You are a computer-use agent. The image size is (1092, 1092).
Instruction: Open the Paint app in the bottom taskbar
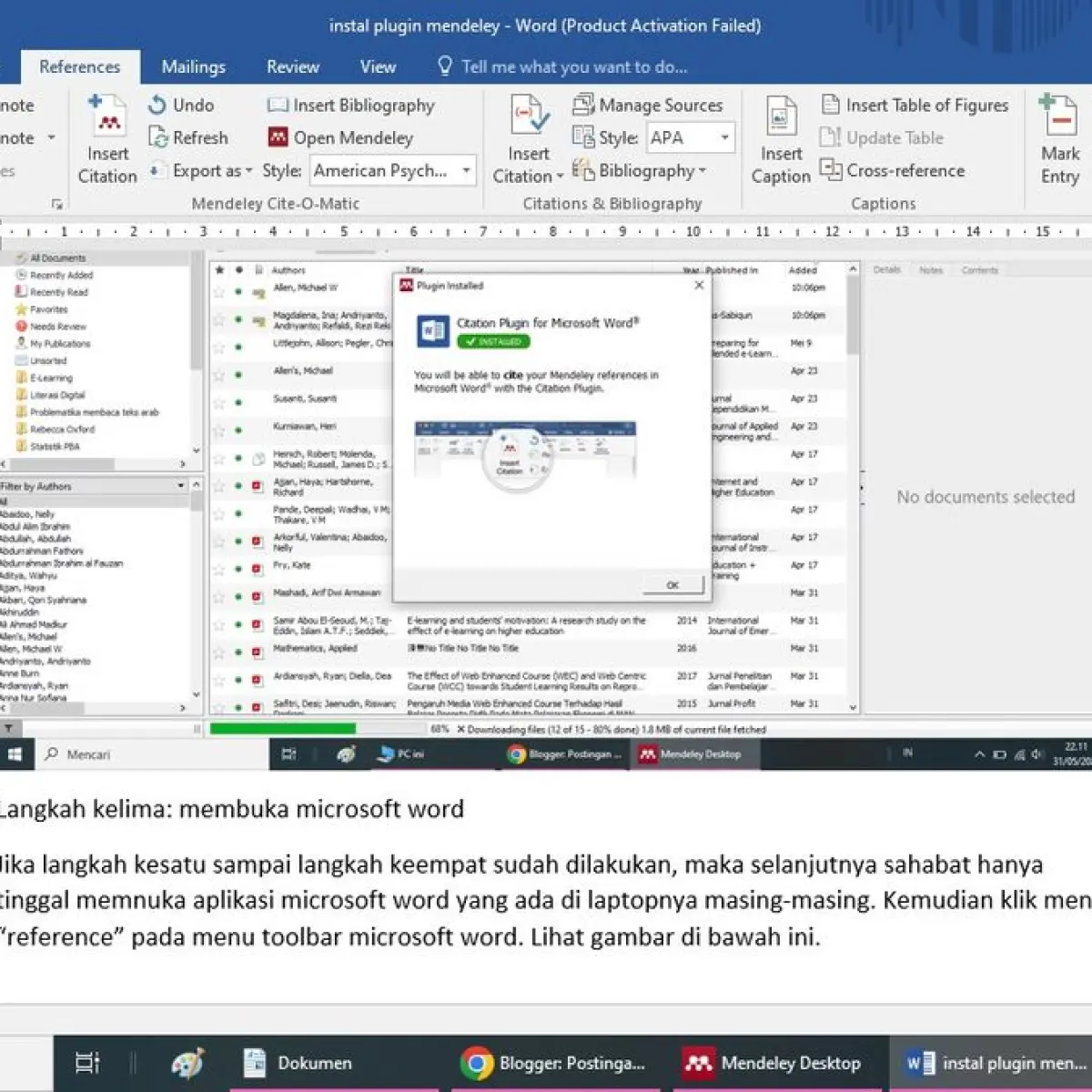pos(187,1063)
